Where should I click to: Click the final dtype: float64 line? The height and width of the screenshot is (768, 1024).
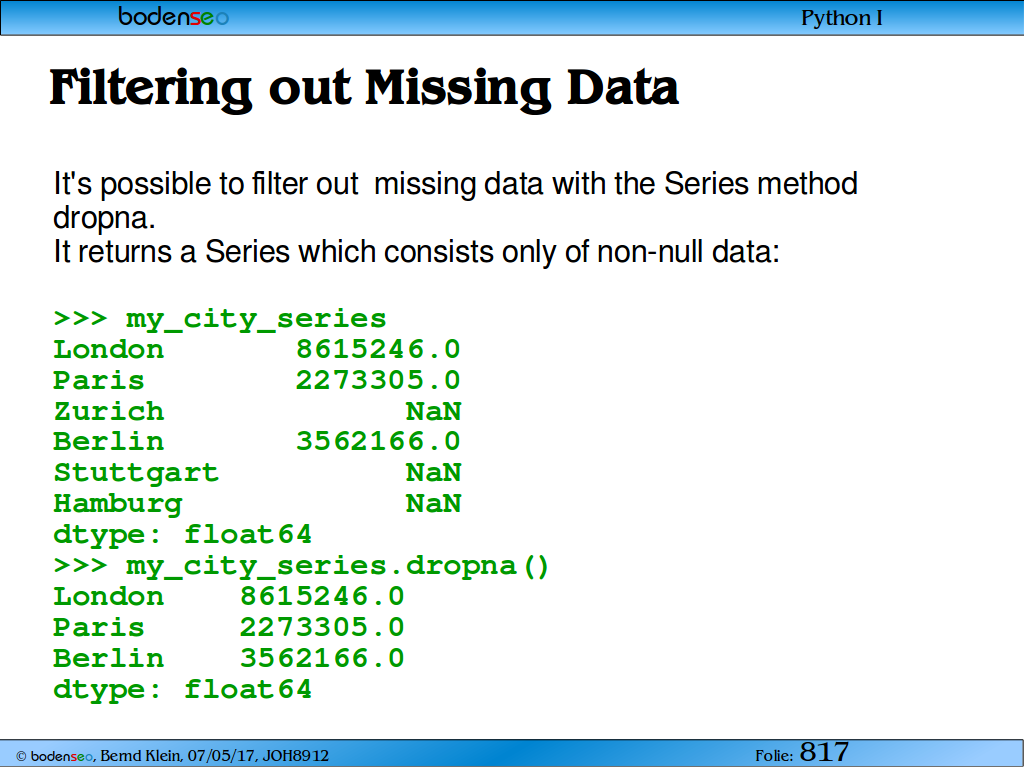point(183,690)
